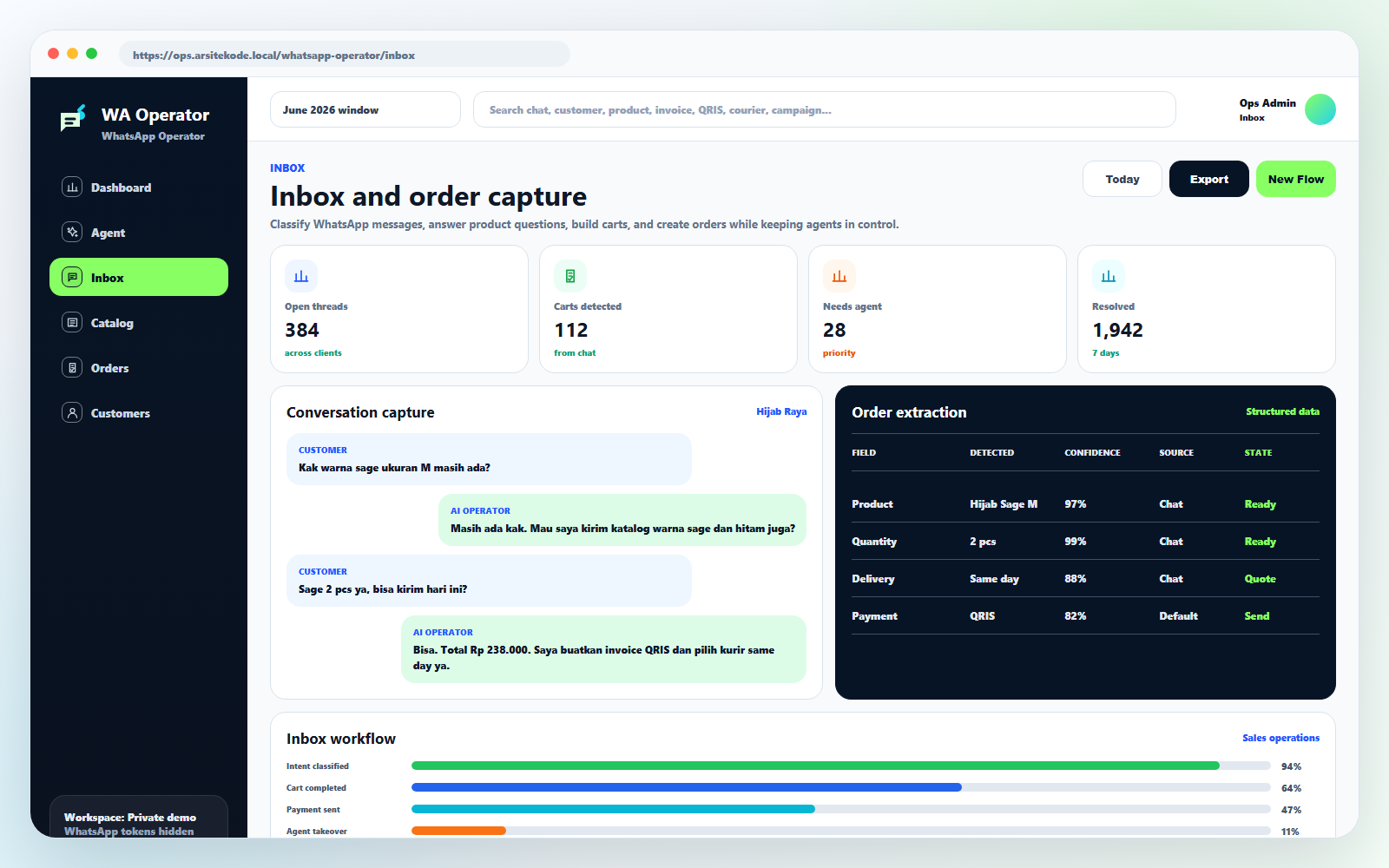Select message 'Sage 2 pcs ya, bisa kirim'
Viewport: 1389px width, 868px height.
pyautogui.click(x=489, y=581)
